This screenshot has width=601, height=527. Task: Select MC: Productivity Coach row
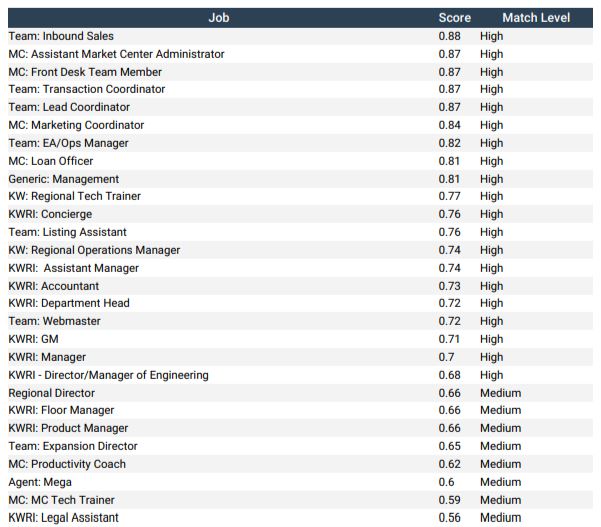click(300, 464)
